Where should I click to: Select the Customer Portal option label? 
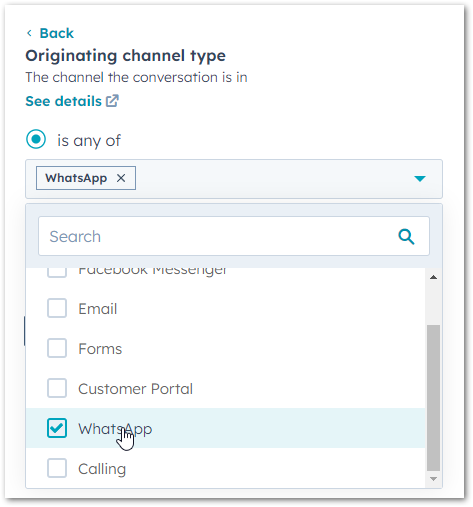pos(135,389)
